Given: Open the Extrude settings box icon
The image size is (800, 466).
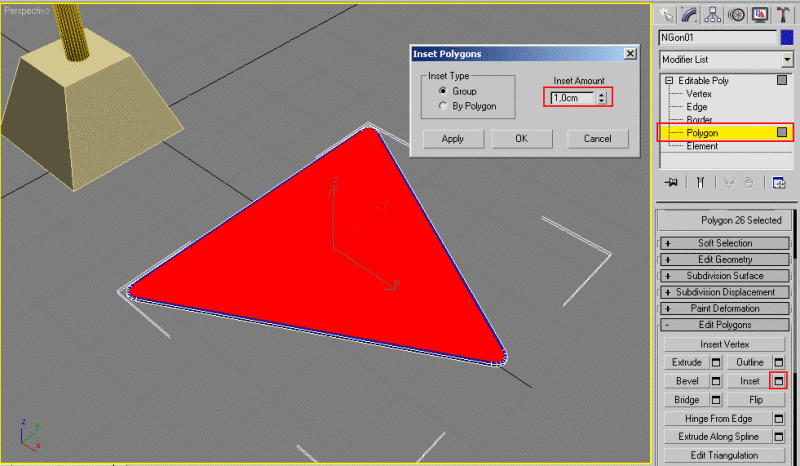Looking at the screenshot, I should [x=716, y=362].
